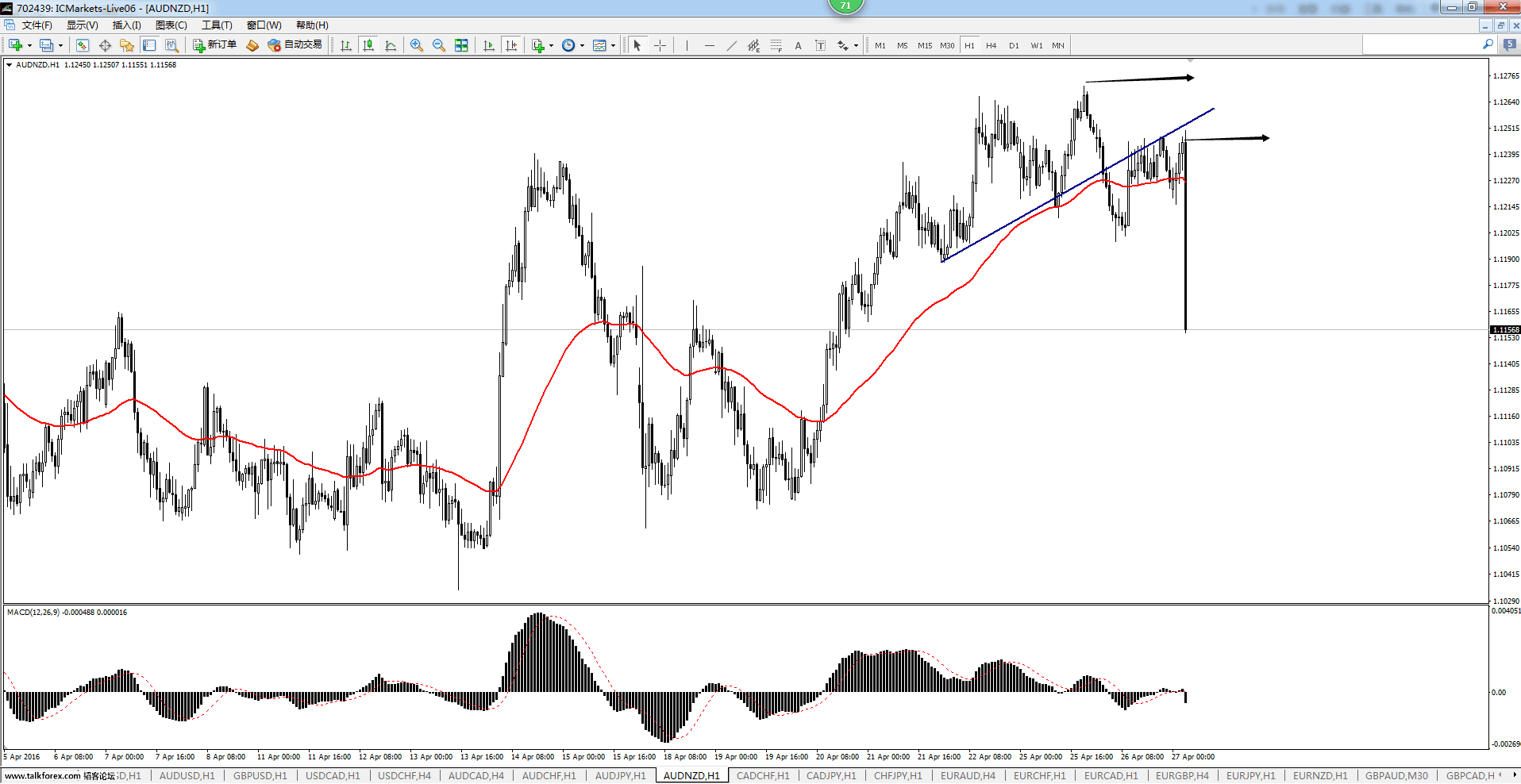Open the 工具(T) menu
This screenshot has width=1521, height=784.
[x=217, y=25]
